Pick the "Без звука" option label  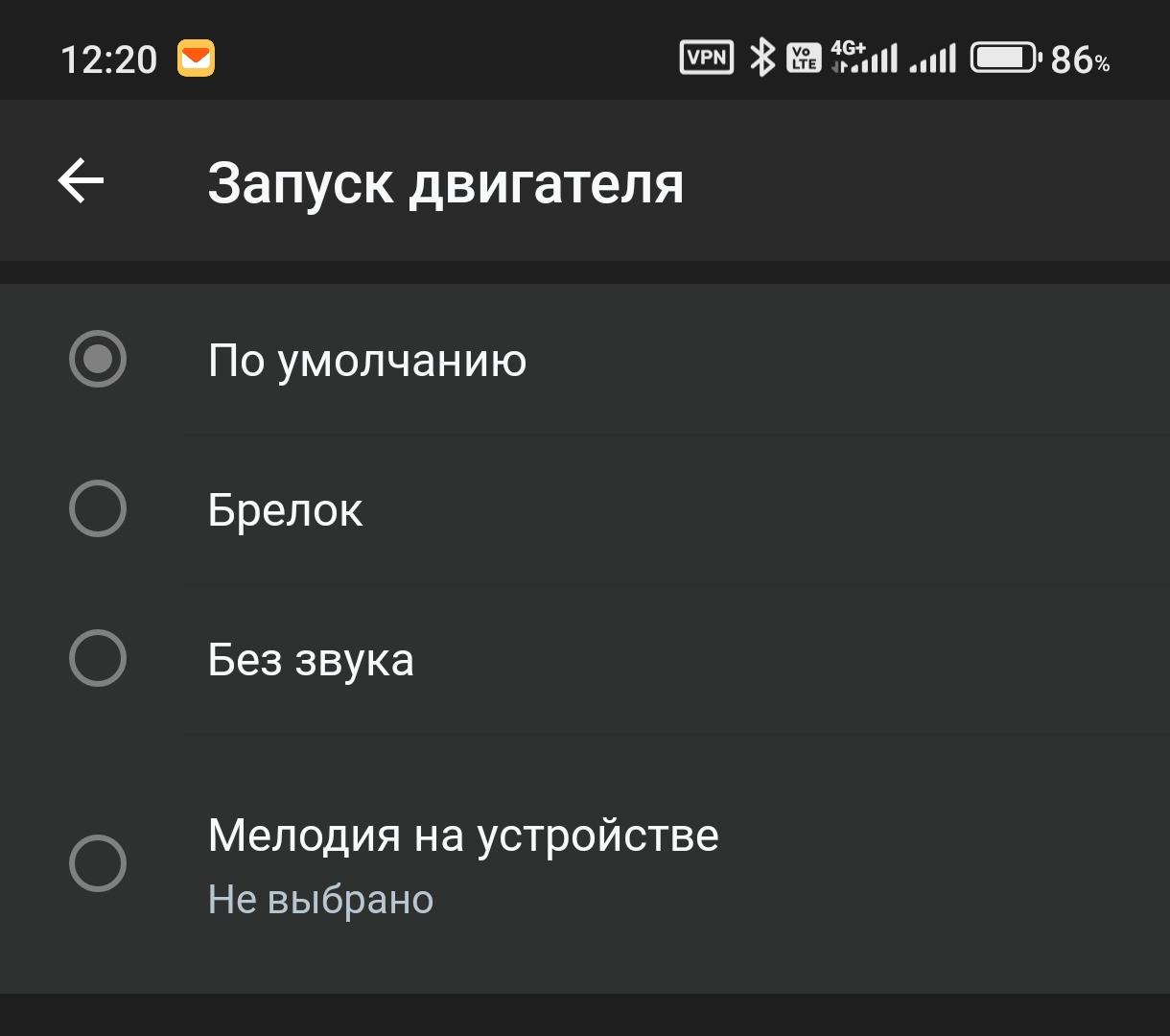pyautogui.click(x=311, y=660)
